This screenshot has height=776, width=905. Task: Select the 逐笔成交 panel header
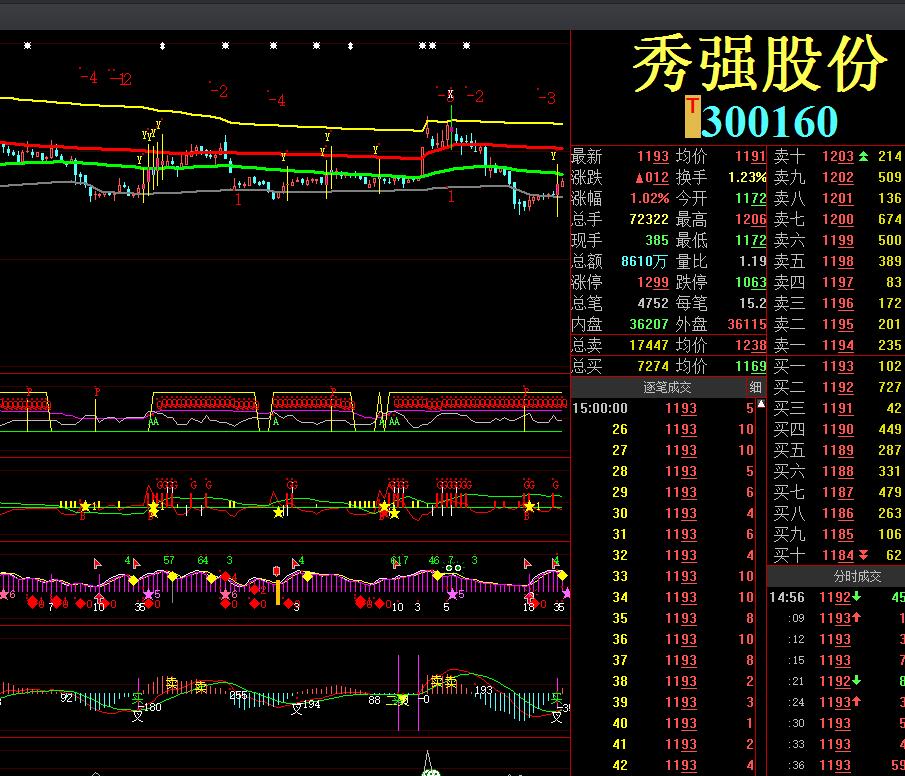tap(667, 387)
